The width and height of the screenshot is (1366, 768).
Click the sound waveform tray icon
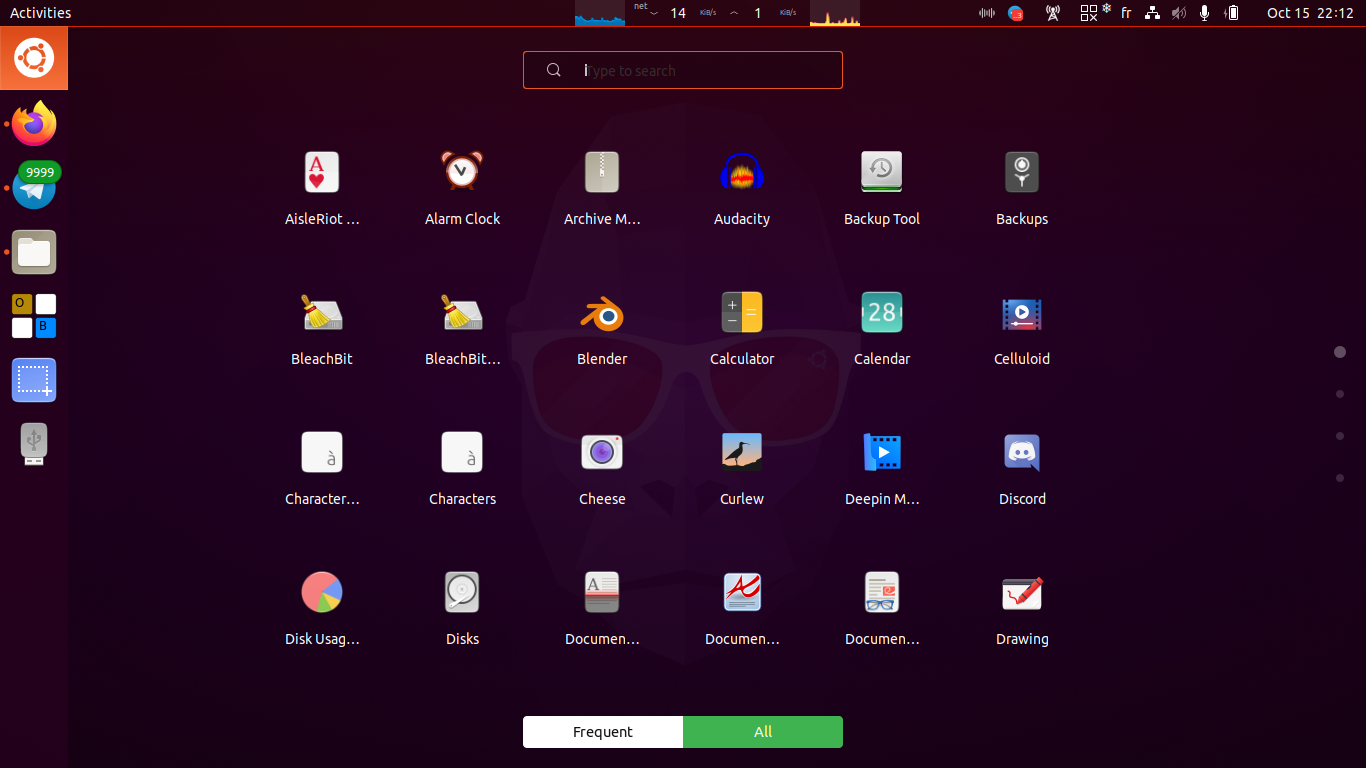[987, 13]
